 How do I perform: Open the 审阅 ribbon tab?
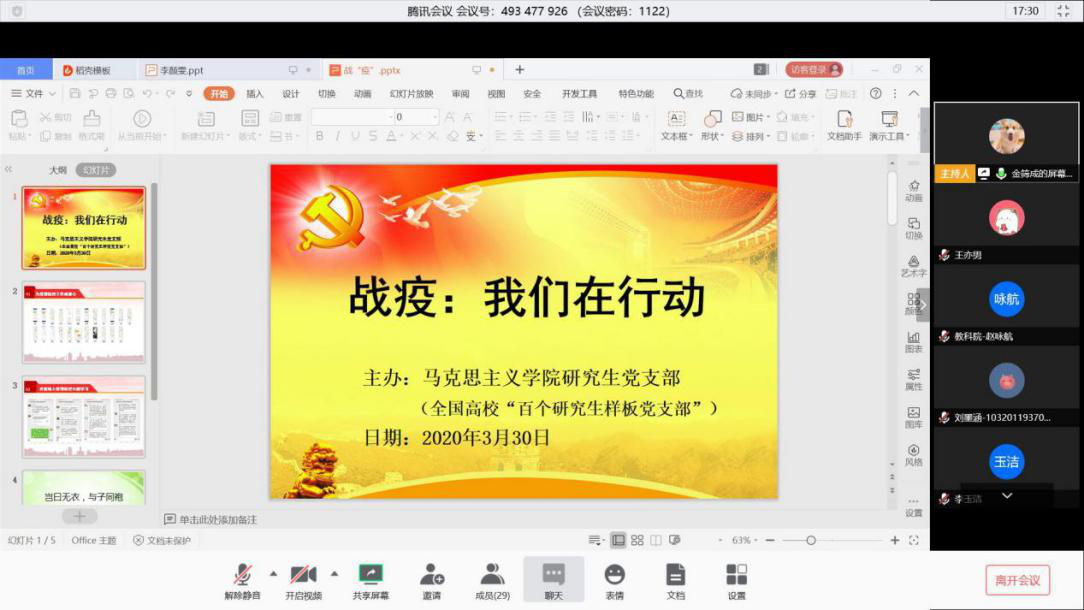460,93
